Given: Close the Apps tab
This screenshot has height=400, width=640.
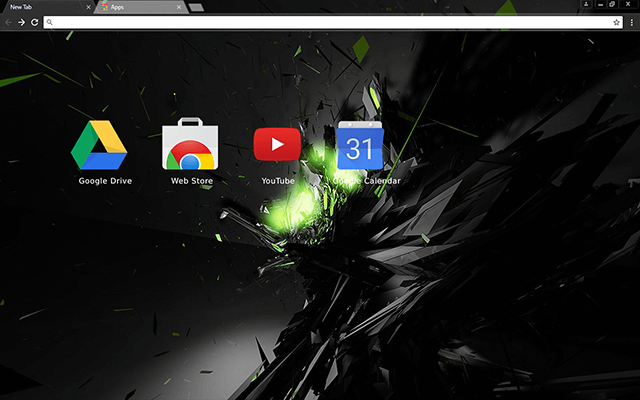Looking at the screenshot, I should pos(179,7).
